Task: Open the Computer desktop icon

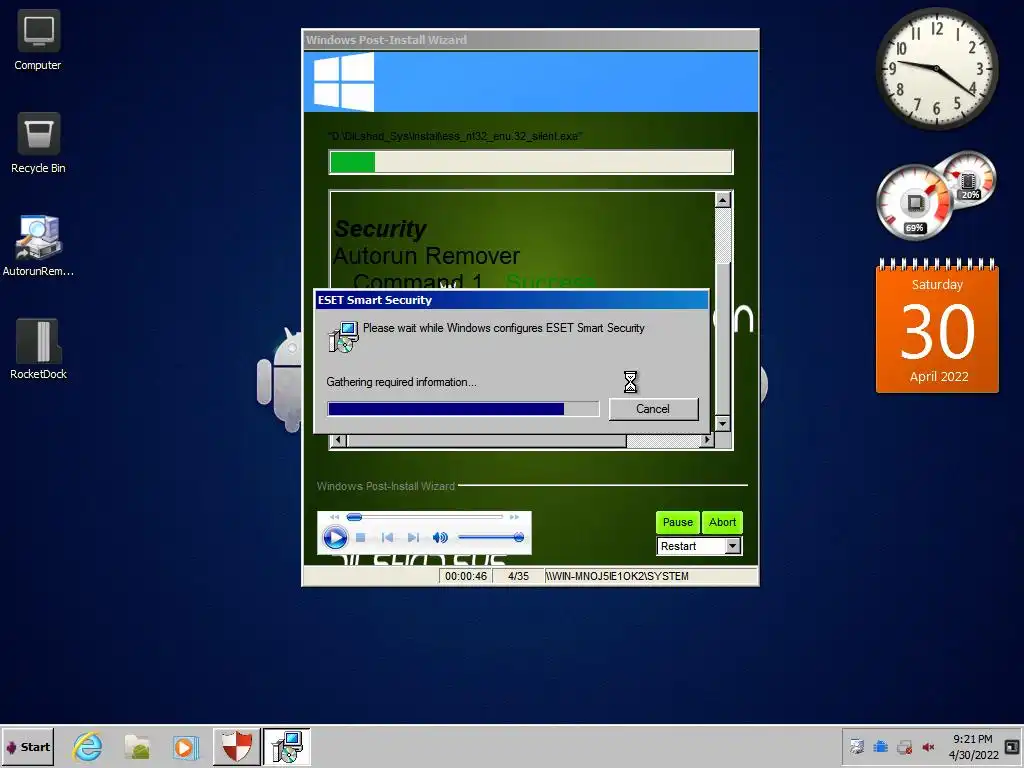Action: click(38, 40)
